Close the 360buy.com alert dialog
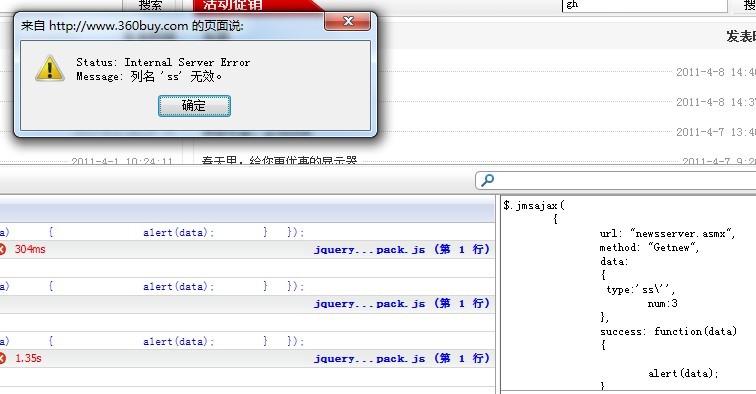756x394 pixels. coord(348,21)
